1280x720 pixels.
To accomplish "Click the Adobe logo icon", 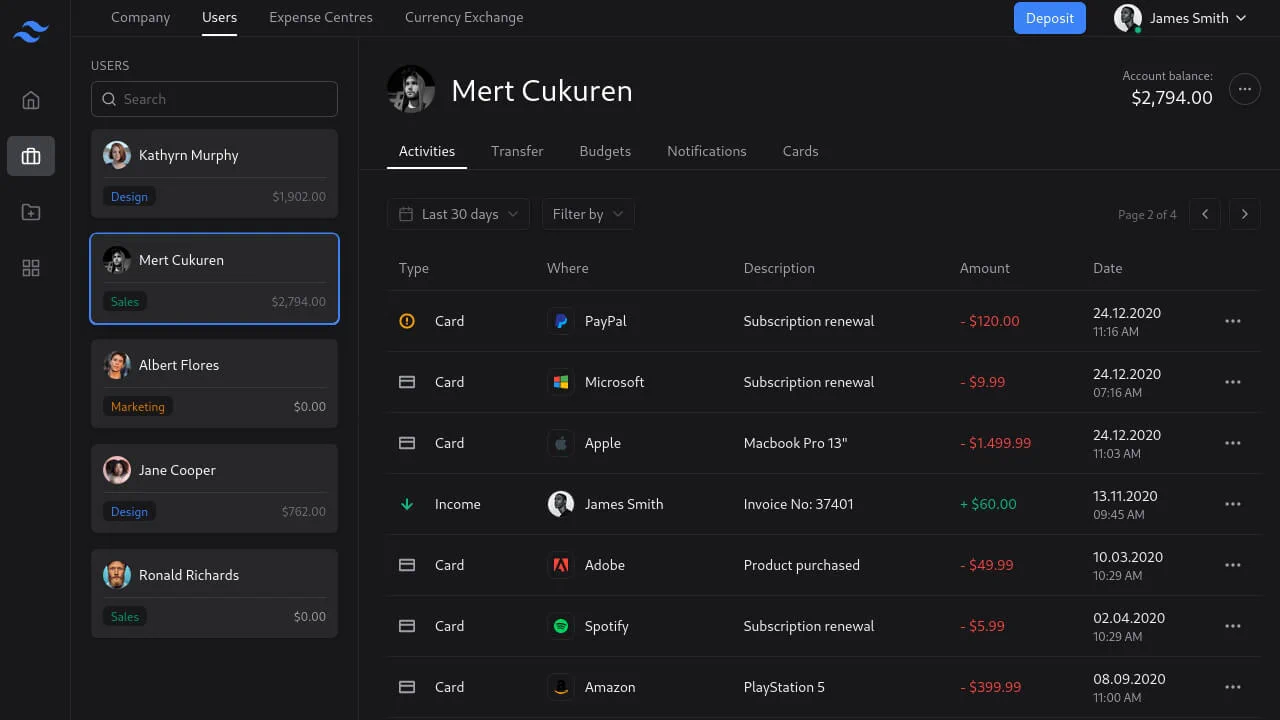I will [x=561, y=565].
